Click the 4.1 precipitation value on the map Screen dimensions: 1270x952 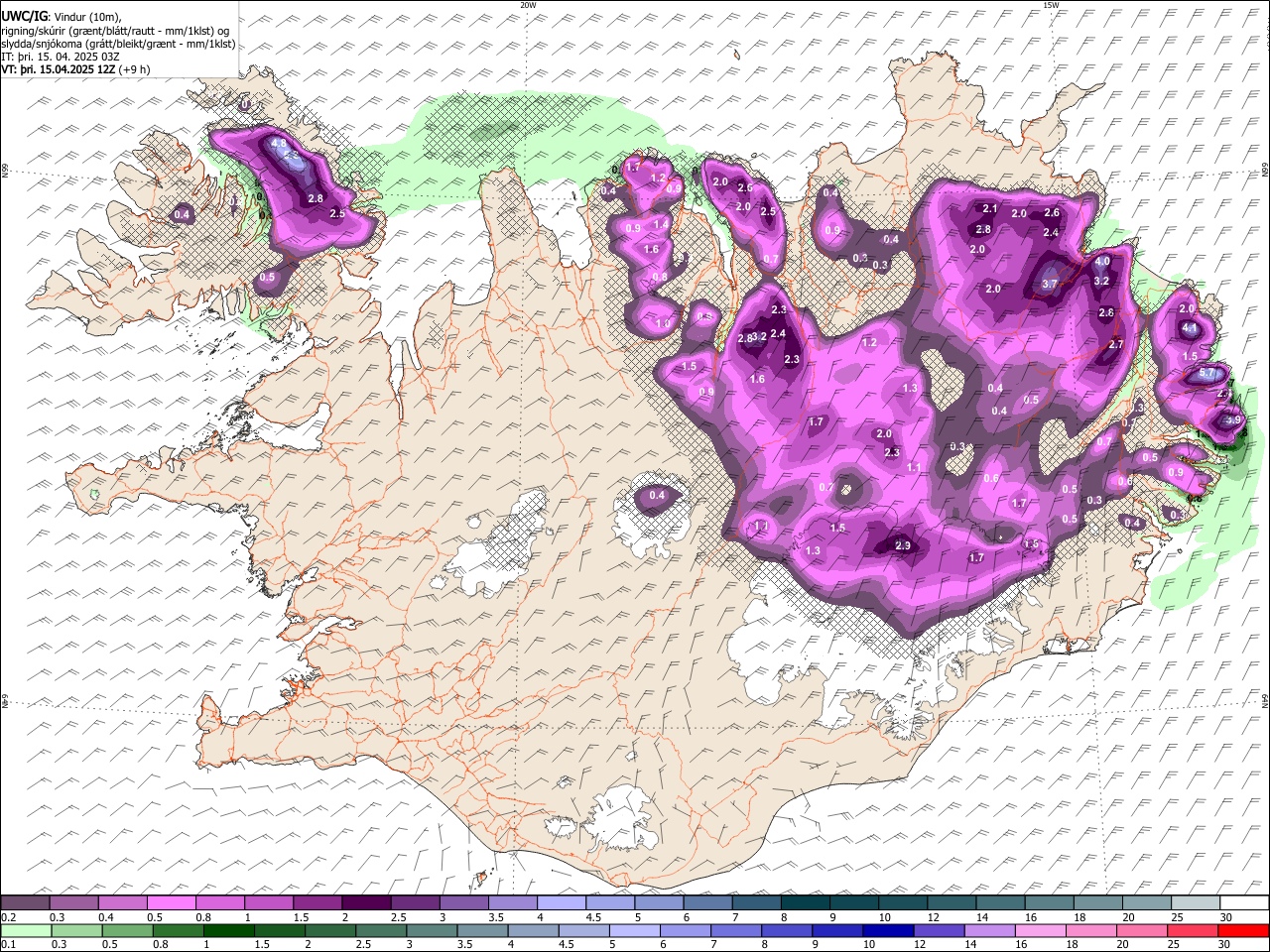click(x=1191, y=328)
